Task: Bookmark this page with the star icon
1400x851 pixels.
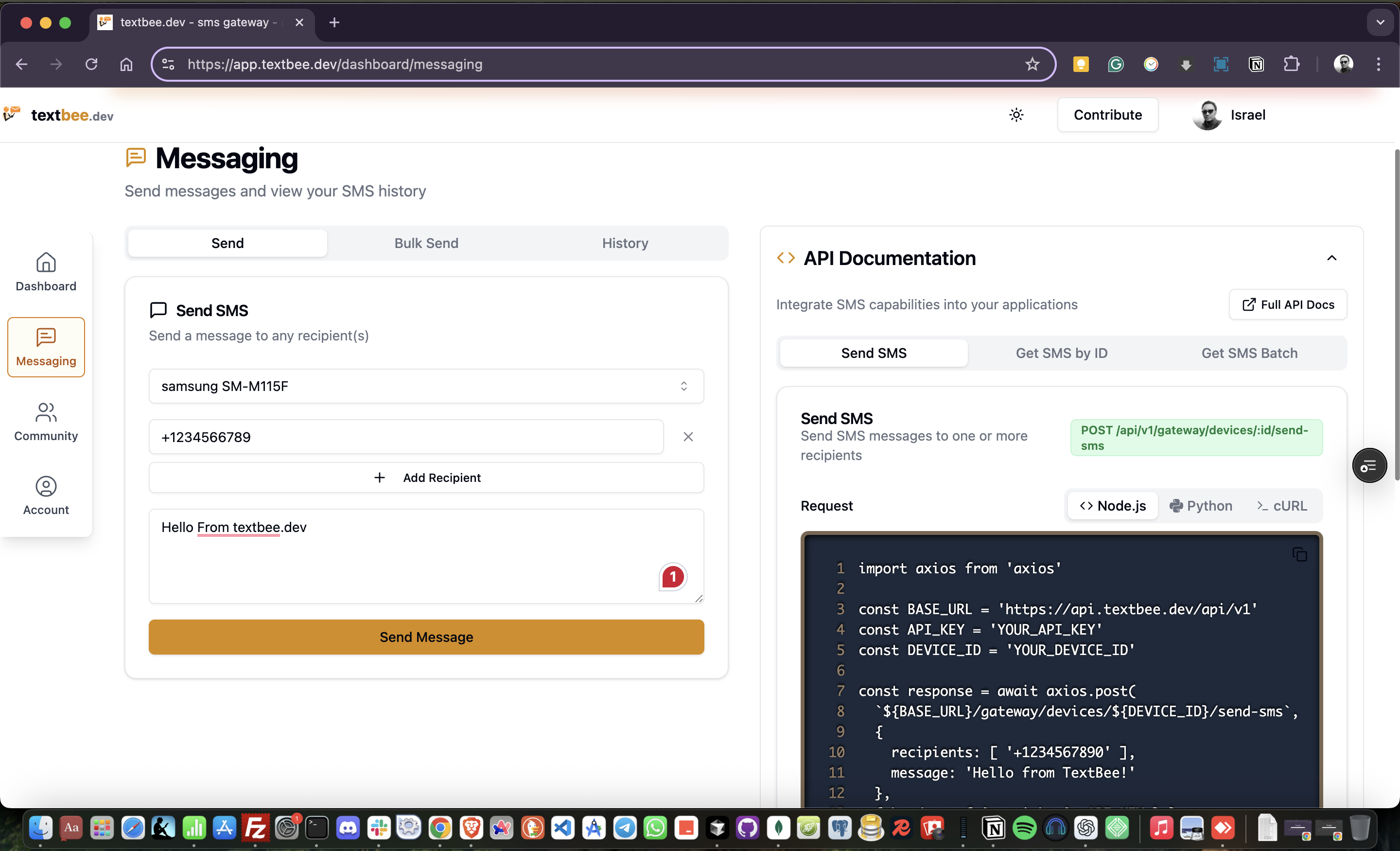Action: [x=1032, y=64]
